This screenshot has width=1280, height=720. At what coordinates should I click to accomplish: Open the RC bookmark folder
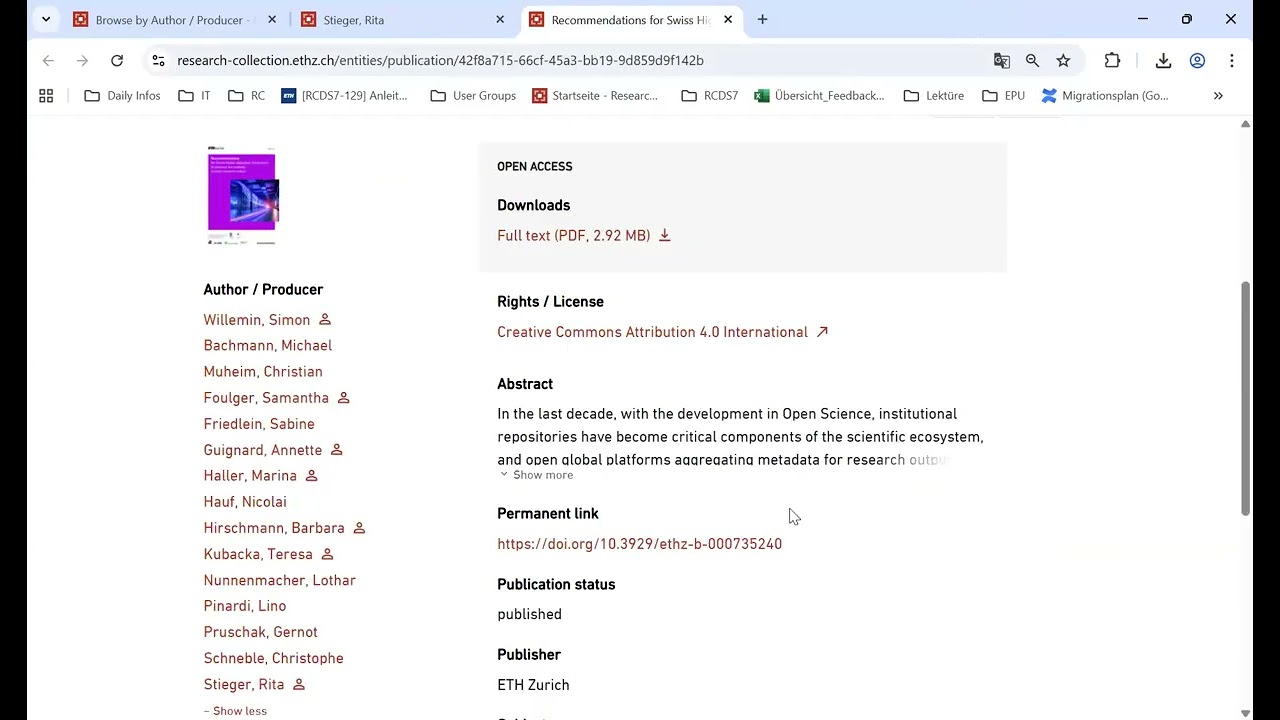coord(246,96)
